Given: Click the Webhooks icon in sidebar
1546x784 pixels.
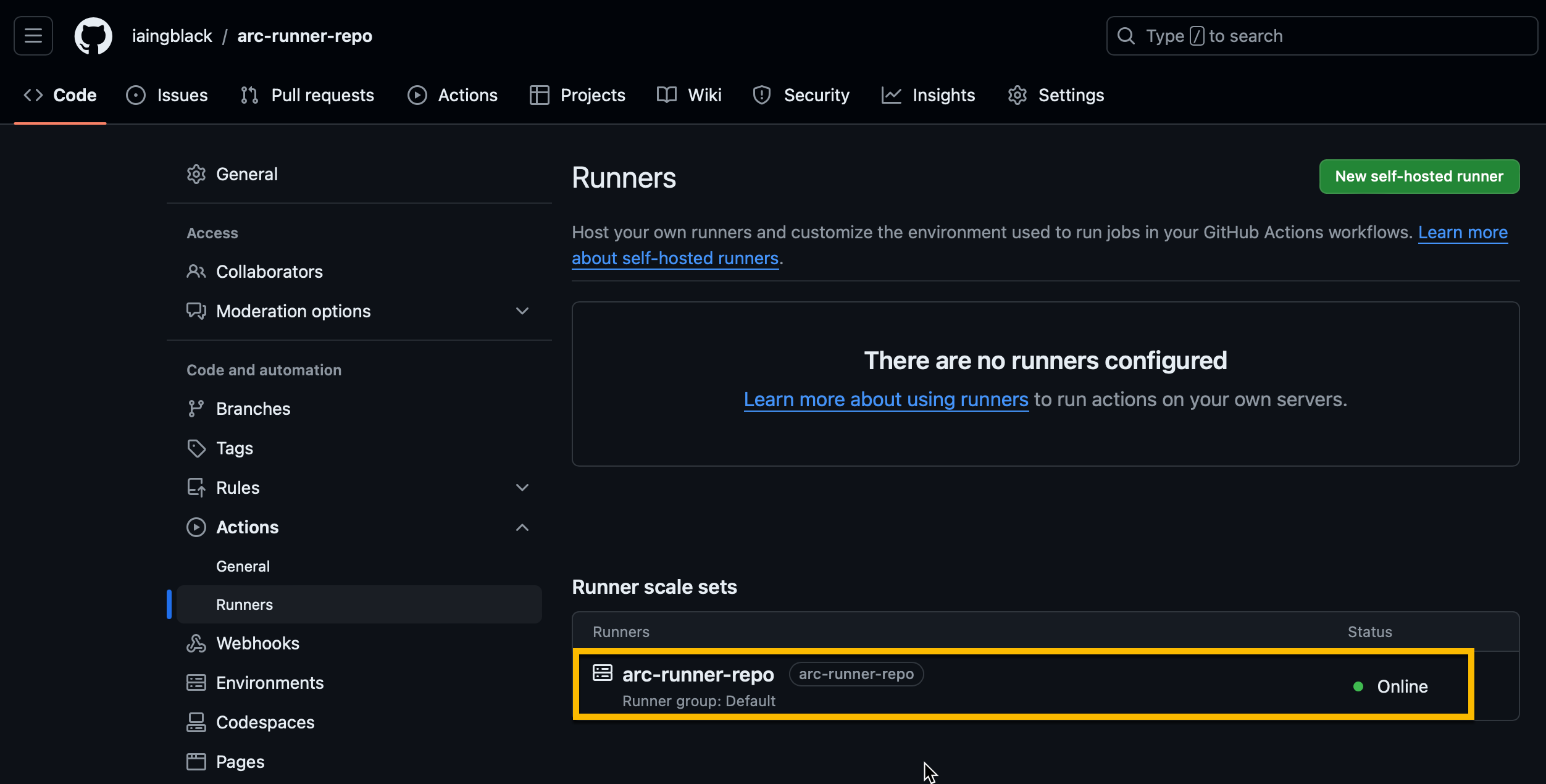Looking at the screenshot, I should click(x=196, y=643).
